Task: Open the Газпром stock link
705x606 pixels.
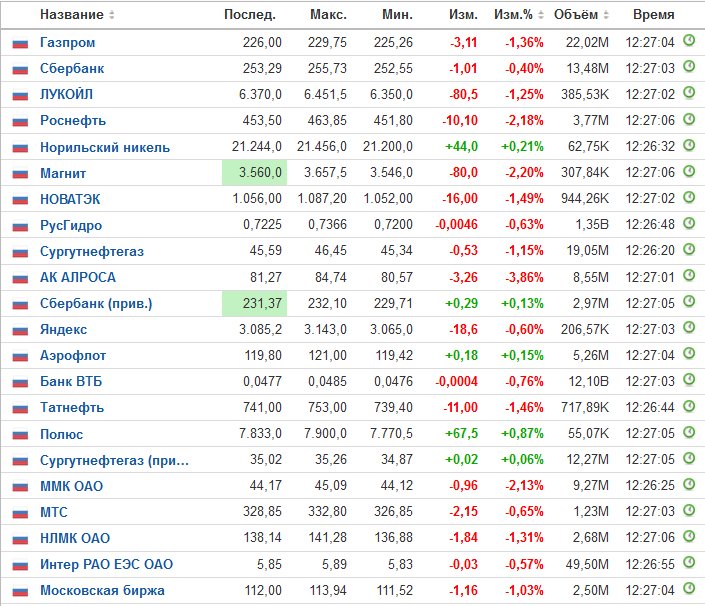Action: [67, 42]
